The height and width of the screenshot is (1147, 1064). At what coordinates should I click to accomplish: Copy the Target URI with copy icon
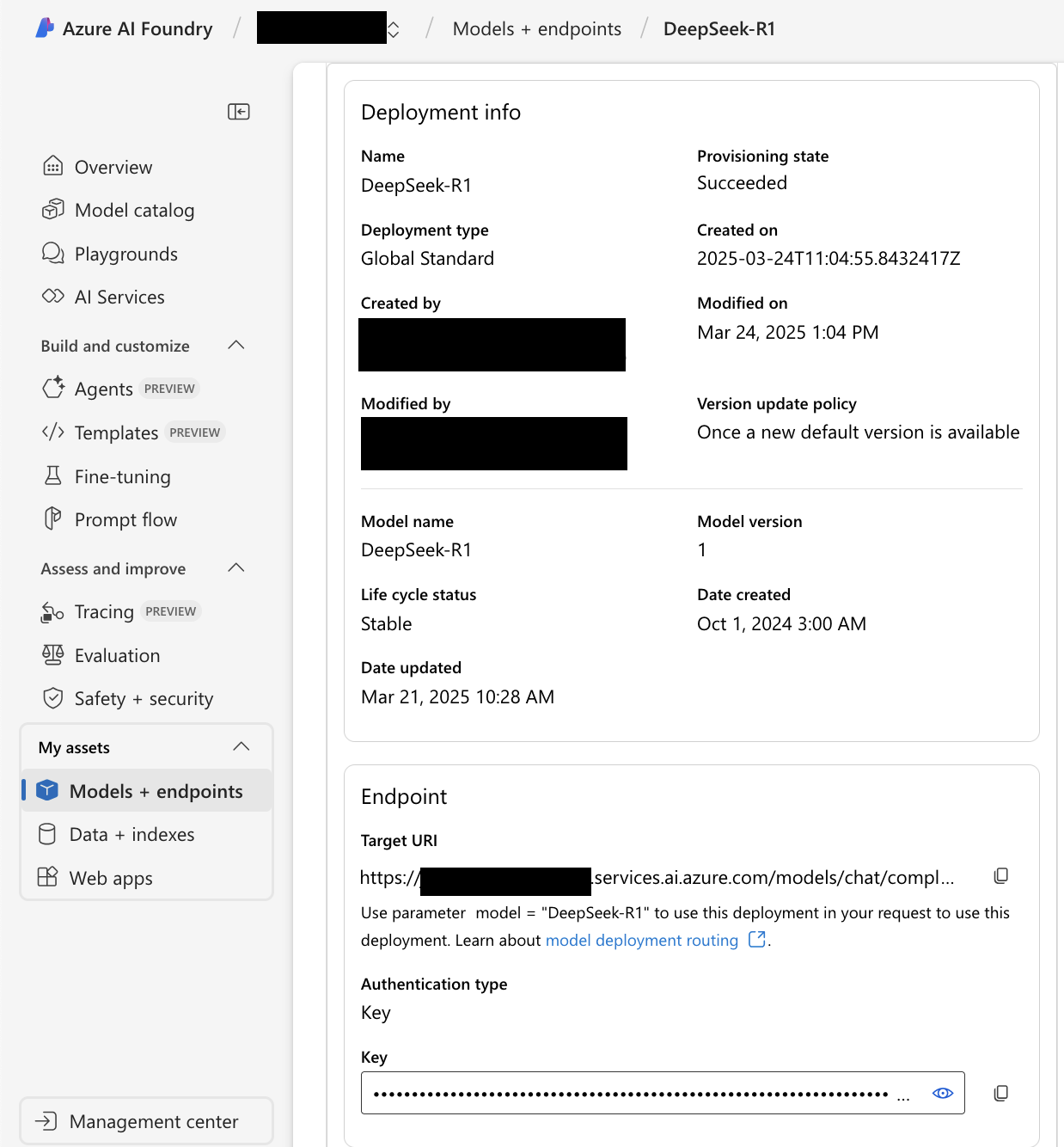coord(1001,876)
